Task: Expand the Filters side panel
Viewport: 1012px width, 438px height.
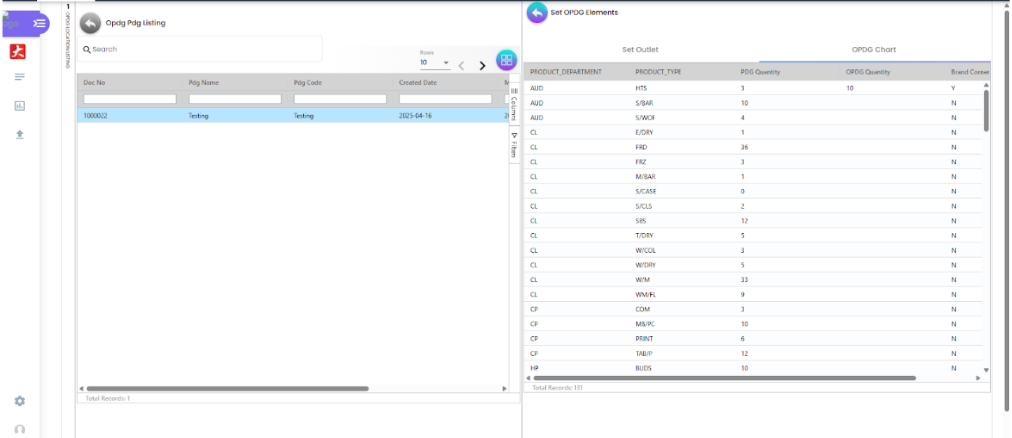Action: click(x=514, y=144)
